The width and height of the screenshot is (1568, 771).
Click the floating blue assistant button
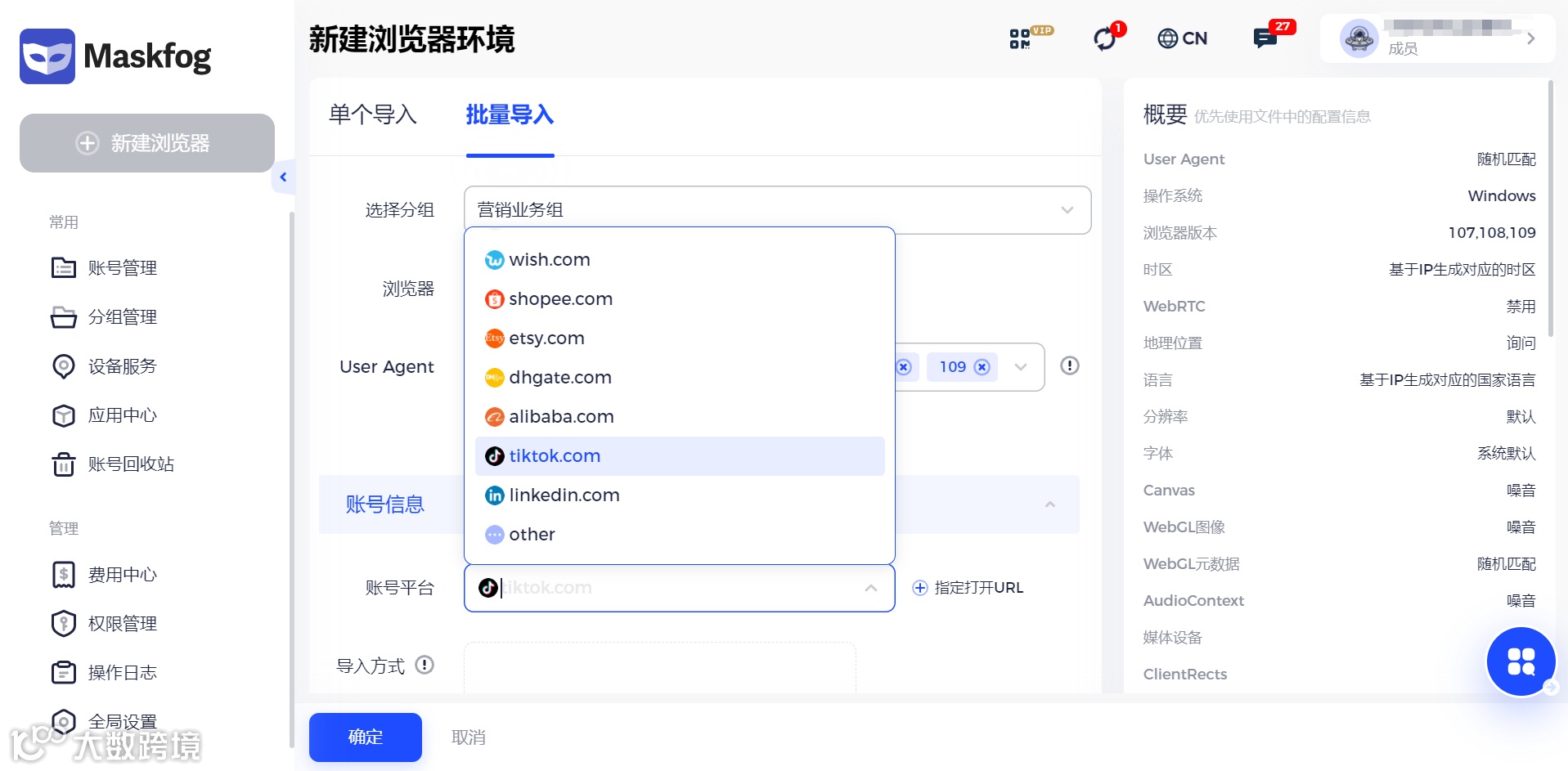[1521, 661]
